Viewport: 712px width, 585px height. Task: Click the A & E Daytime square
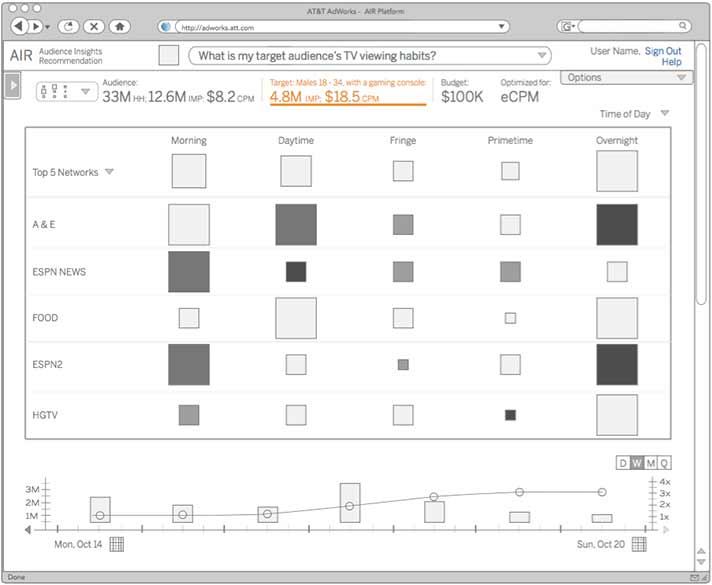pyautogui.click(x=296, y=224)
